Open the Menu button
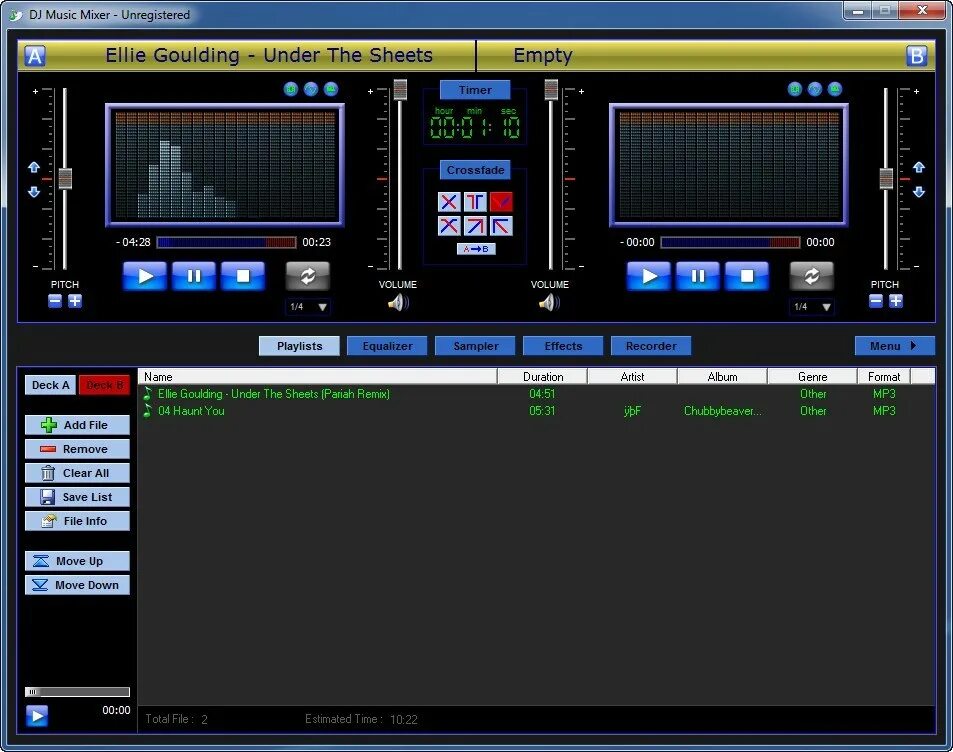Screen dimensions: 953x752 [894, 346]
